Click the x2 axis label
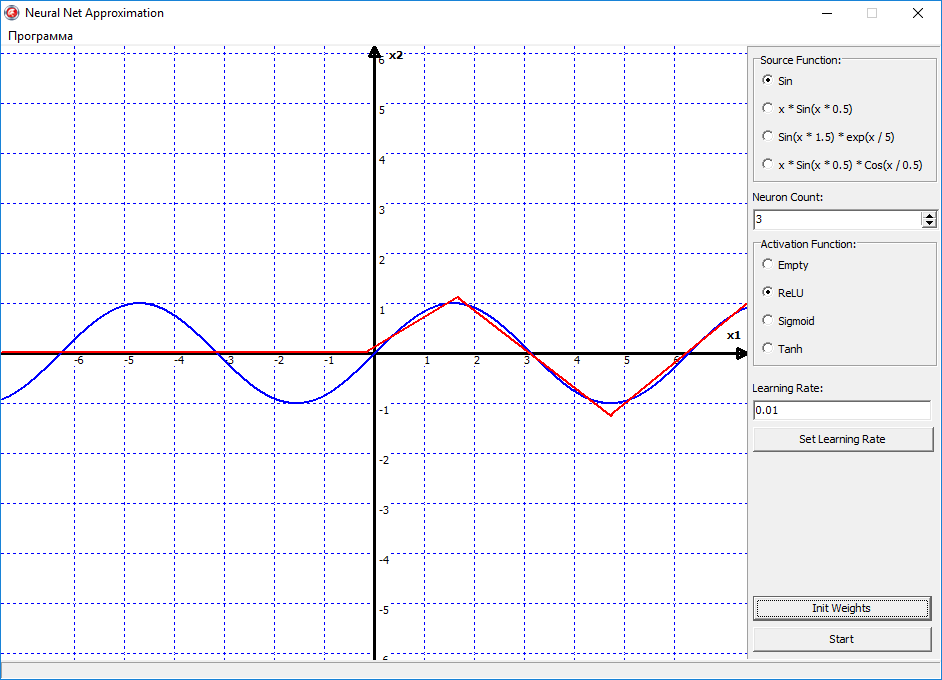The height and width of the screenshot is (680, 942). tap(396, 55)
